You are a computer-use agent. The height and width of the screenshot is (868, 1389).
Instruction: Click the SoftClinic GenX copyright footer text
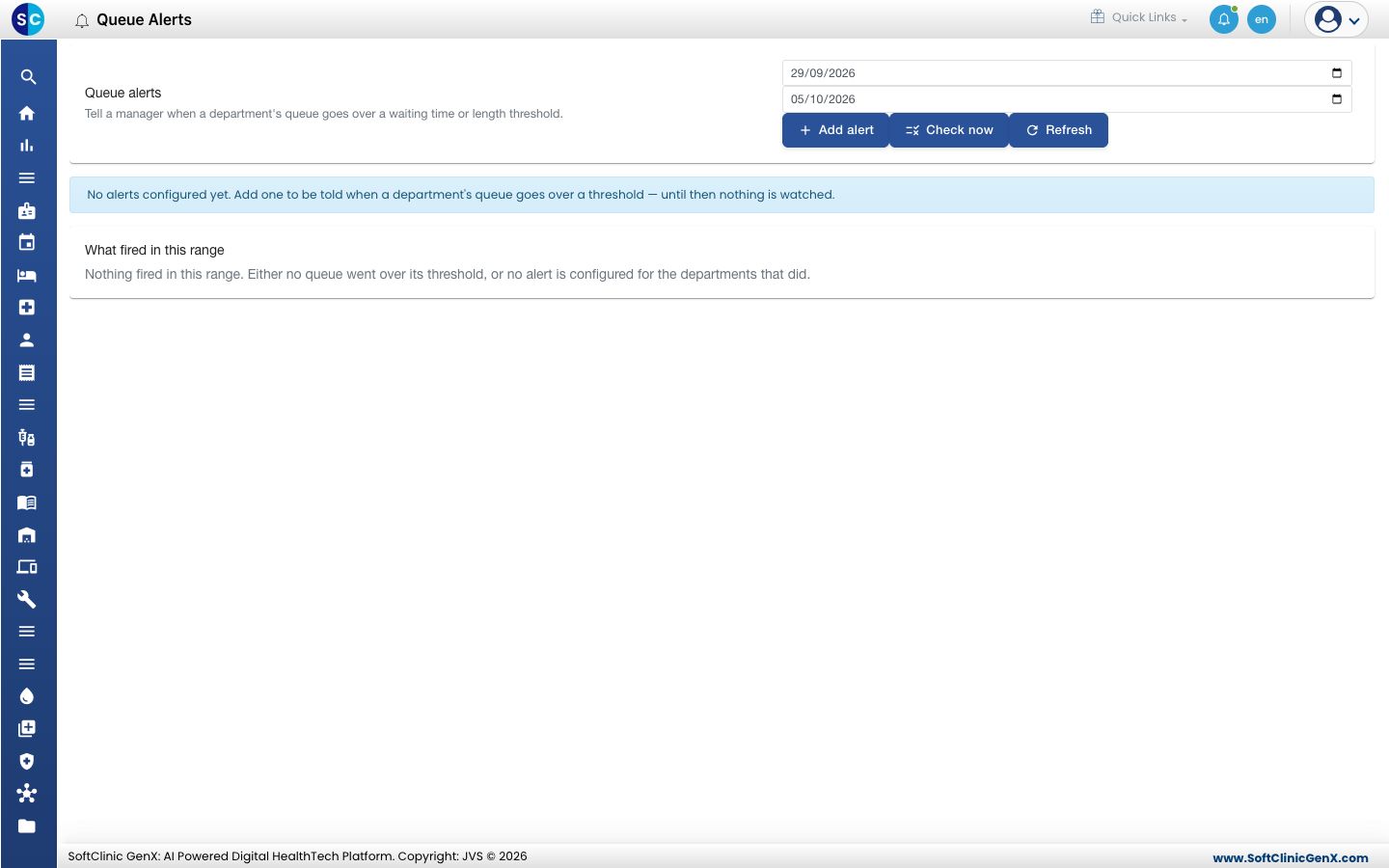(x=297, y=856)
